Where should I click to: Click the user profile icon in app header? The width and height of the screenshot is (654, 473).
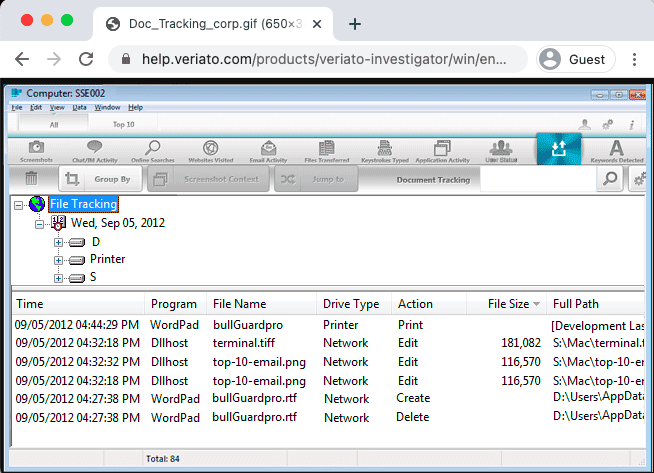(585, 124)
